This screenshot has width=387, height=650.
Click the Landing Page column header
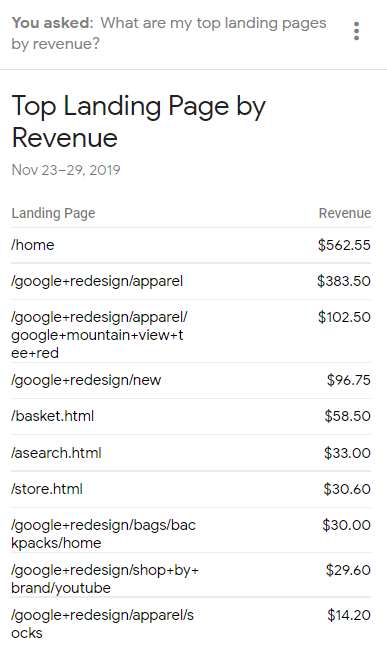(53, 213)
